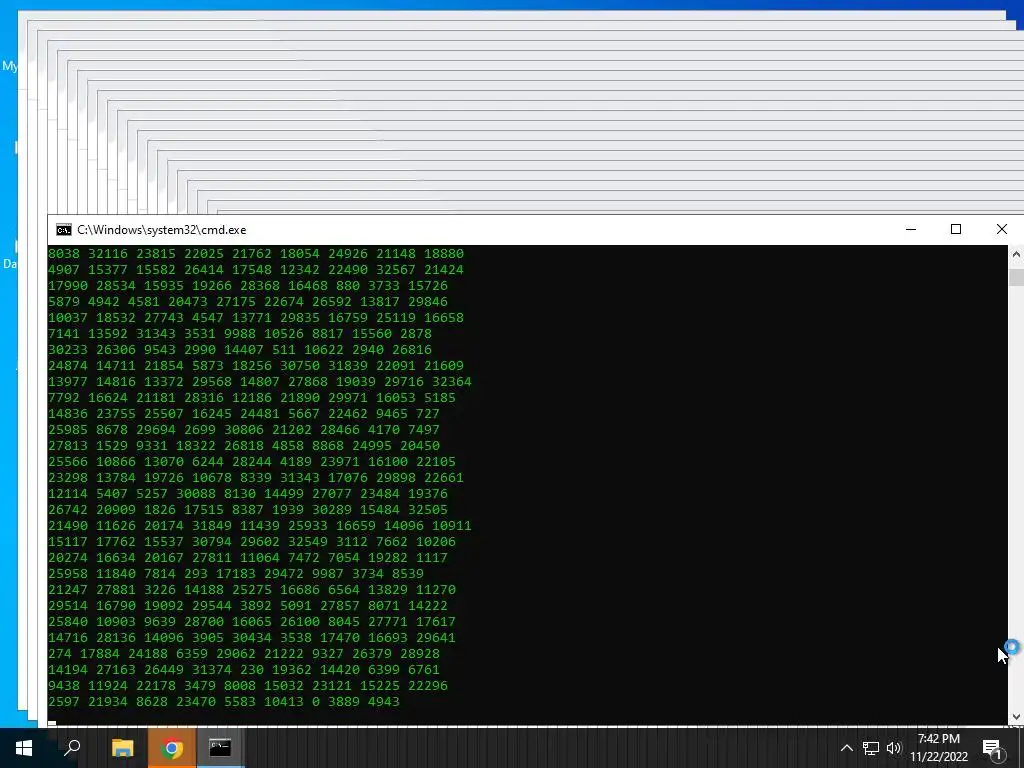This screenshot has height=768, width=1024.
Task: Click the number 22661 in the console
Action: pyautogui.click(x=443, y=477)
